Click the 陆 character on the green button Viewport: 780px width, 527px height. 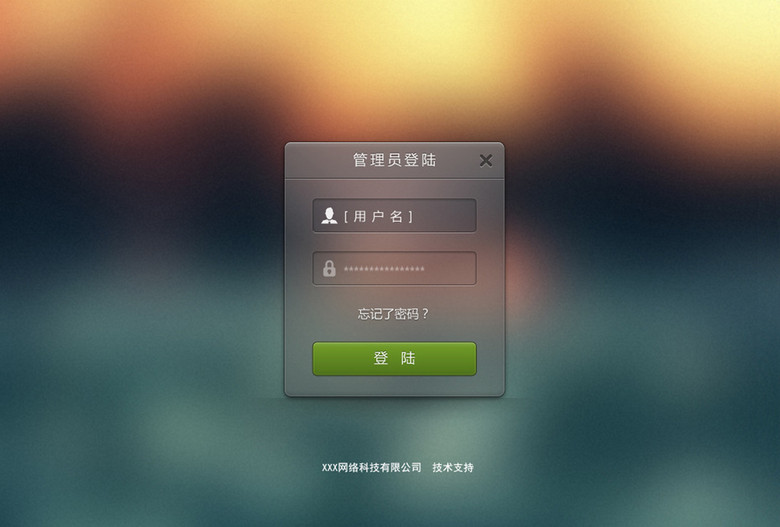[408, 358]
